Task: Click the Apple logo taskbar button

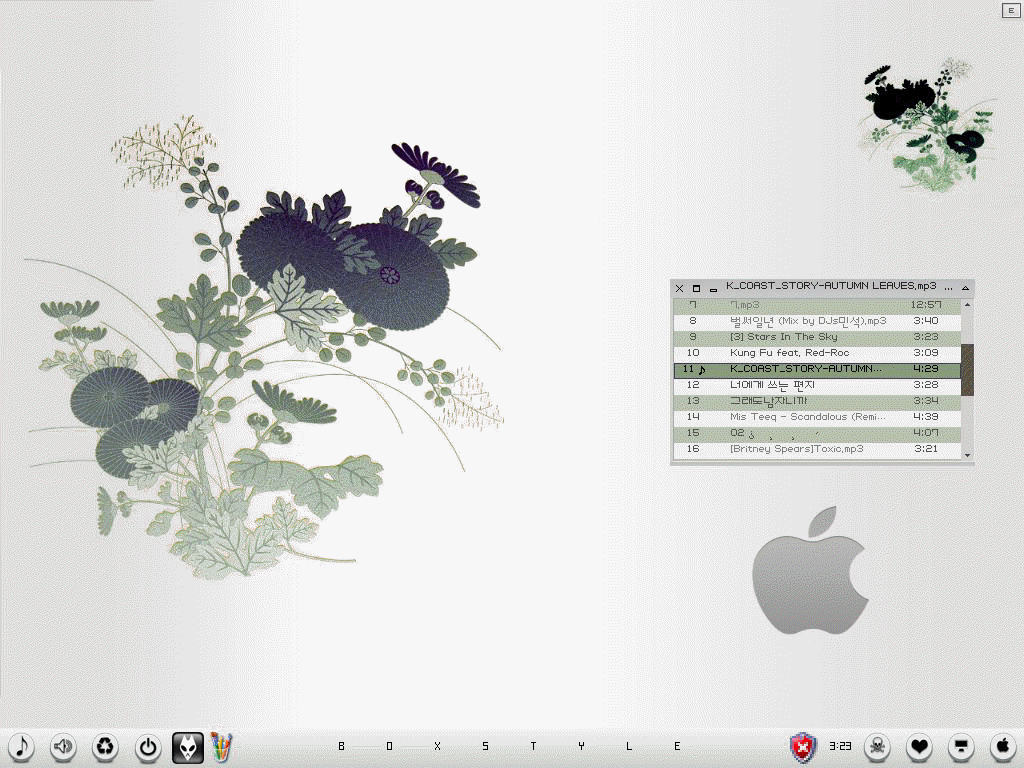Action: 1002,746
